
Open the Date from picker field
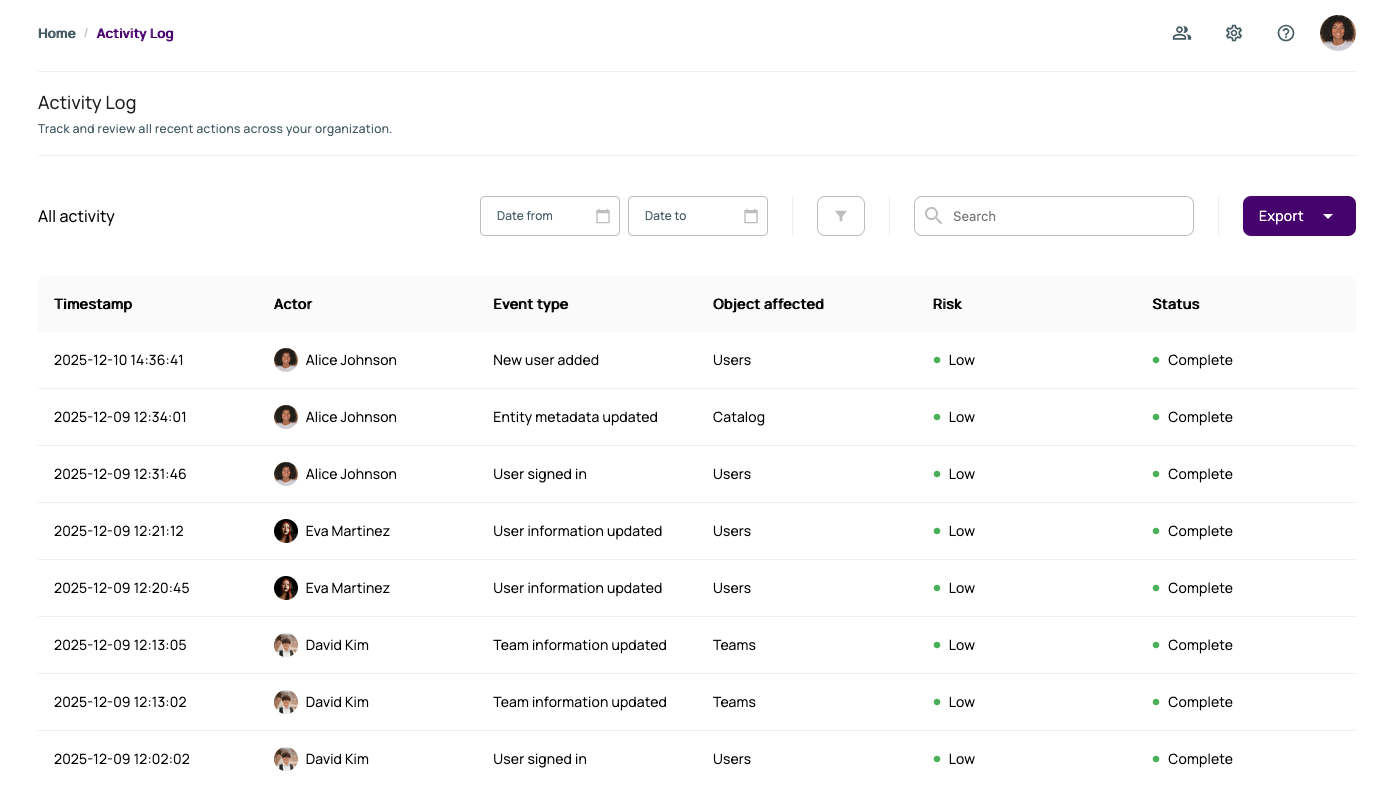(x=540, y=216)
